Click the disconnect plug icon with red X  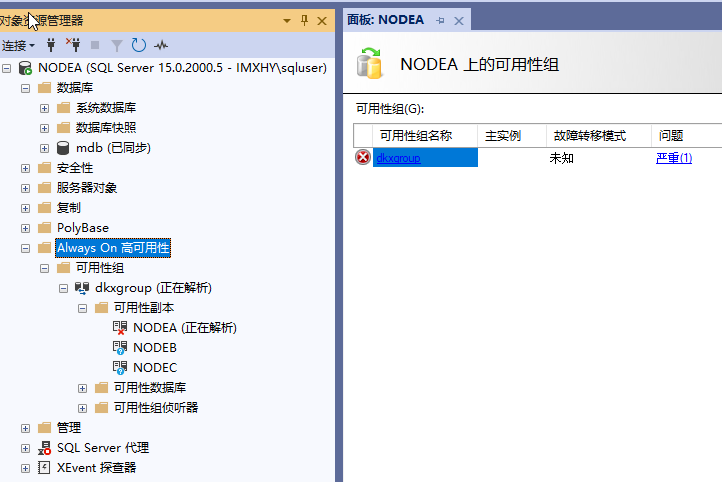tap(73, 45)
